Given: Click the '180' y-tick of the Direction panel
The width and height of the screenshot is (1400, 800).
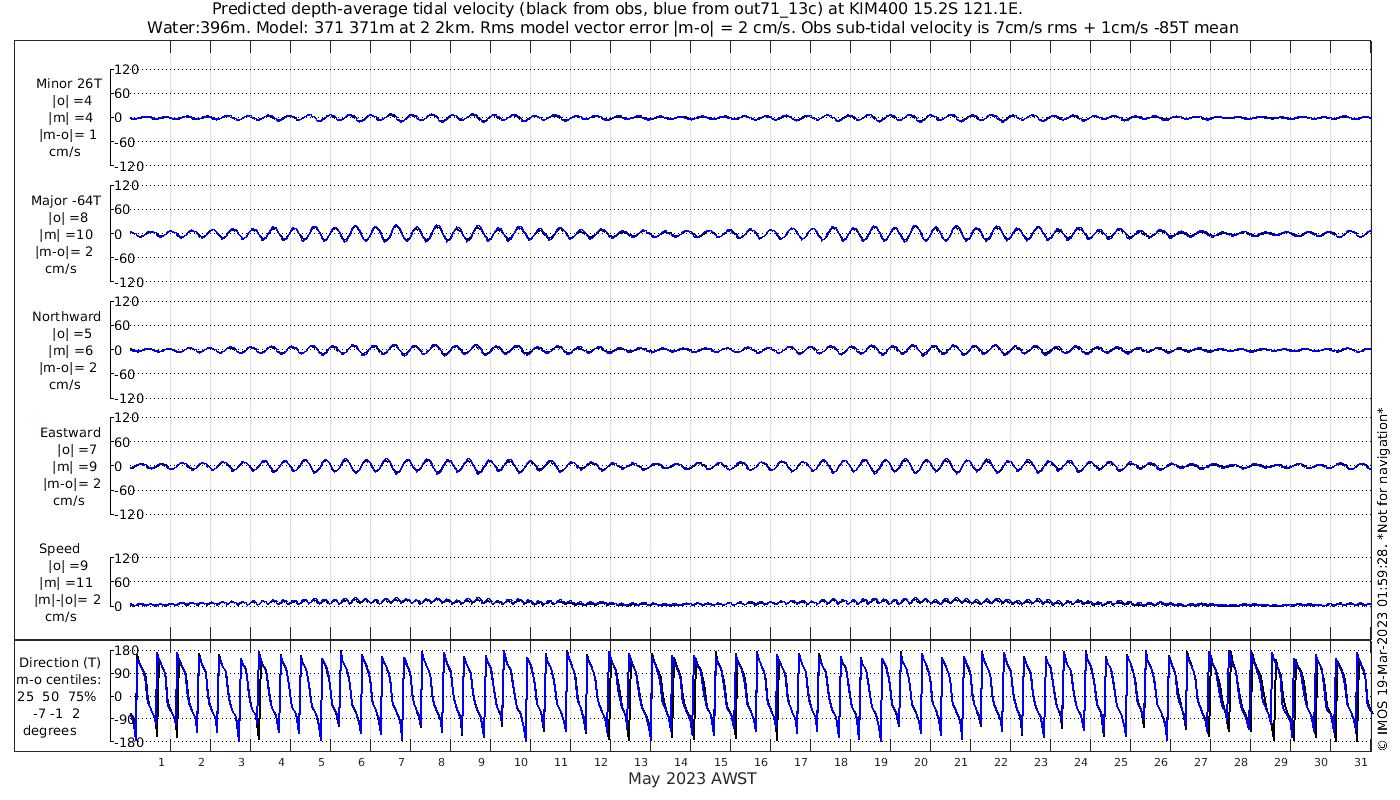Looking at the screenshot, I should click(126, 651).
